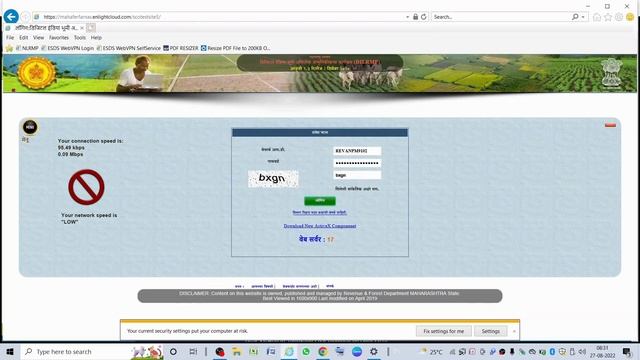The width and height of the screenshot is (640, 360).
Task: Close the security settings notification bar
Action: coord(514,331)
